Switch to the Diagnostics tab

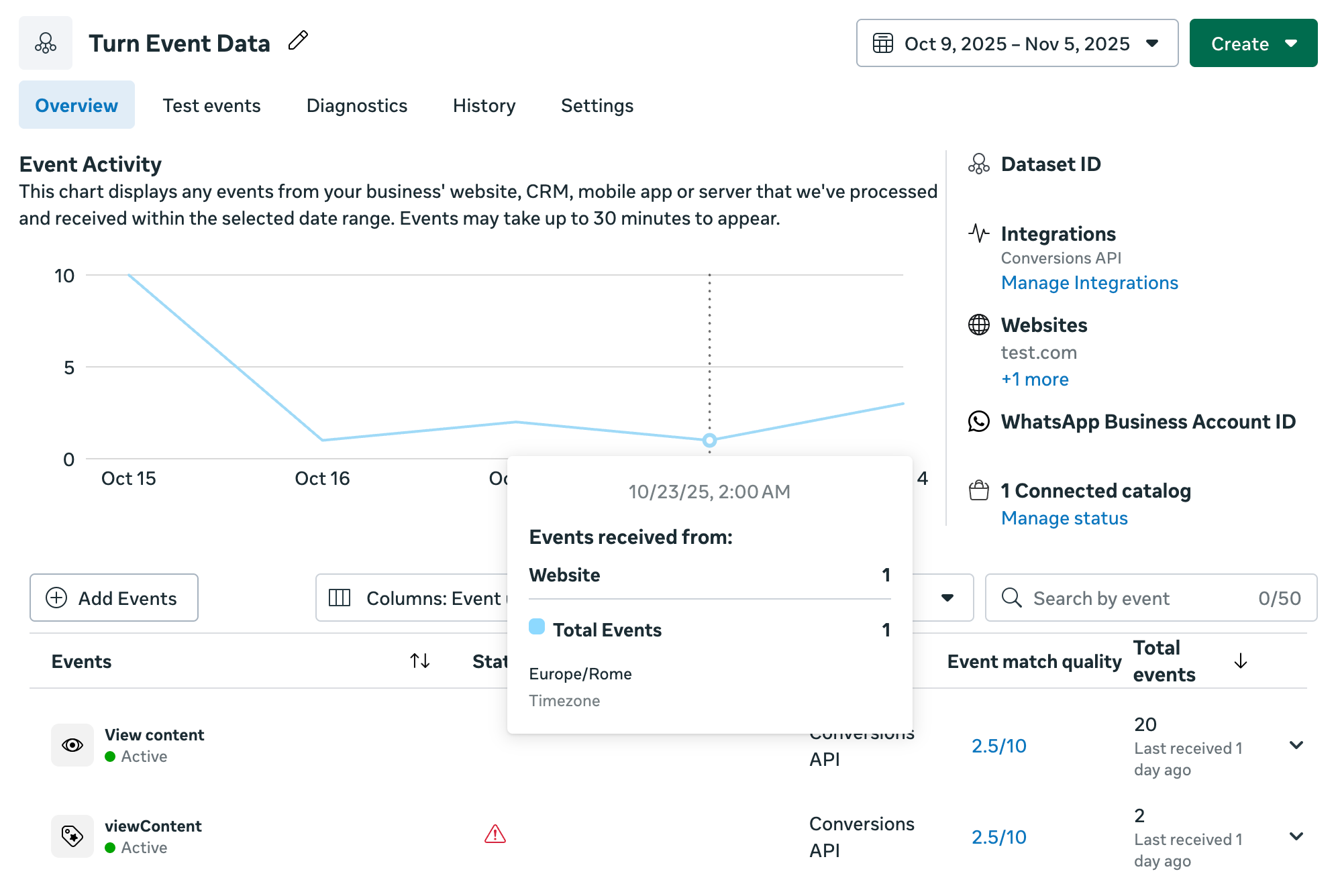(356, 105)
